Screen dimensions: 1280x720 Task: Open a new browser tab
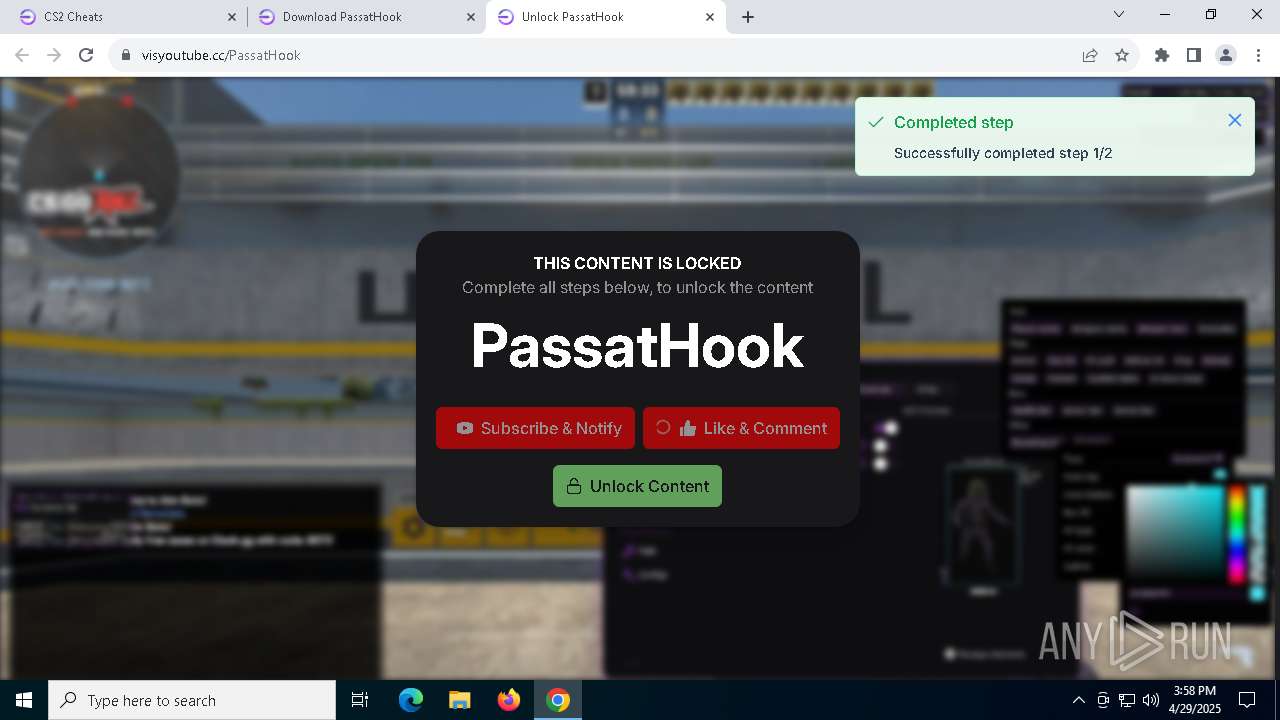click(748, 17)
